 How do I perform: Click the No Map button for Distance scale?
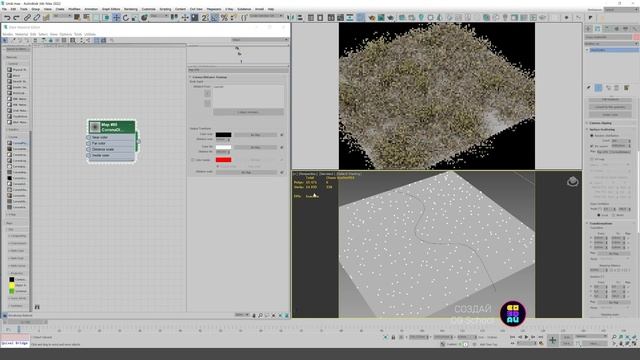[246, 172]
